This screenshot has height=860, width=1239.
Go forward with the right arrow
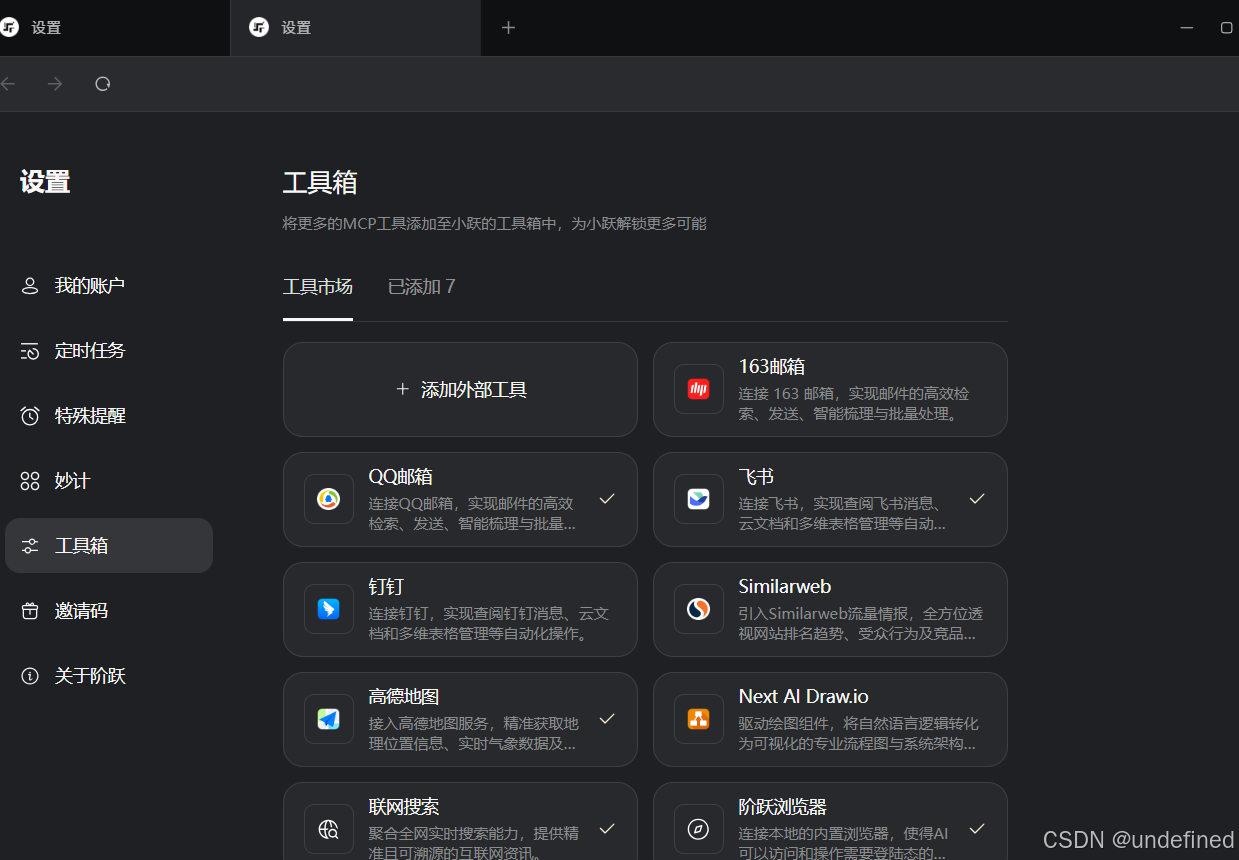[55, 84]
